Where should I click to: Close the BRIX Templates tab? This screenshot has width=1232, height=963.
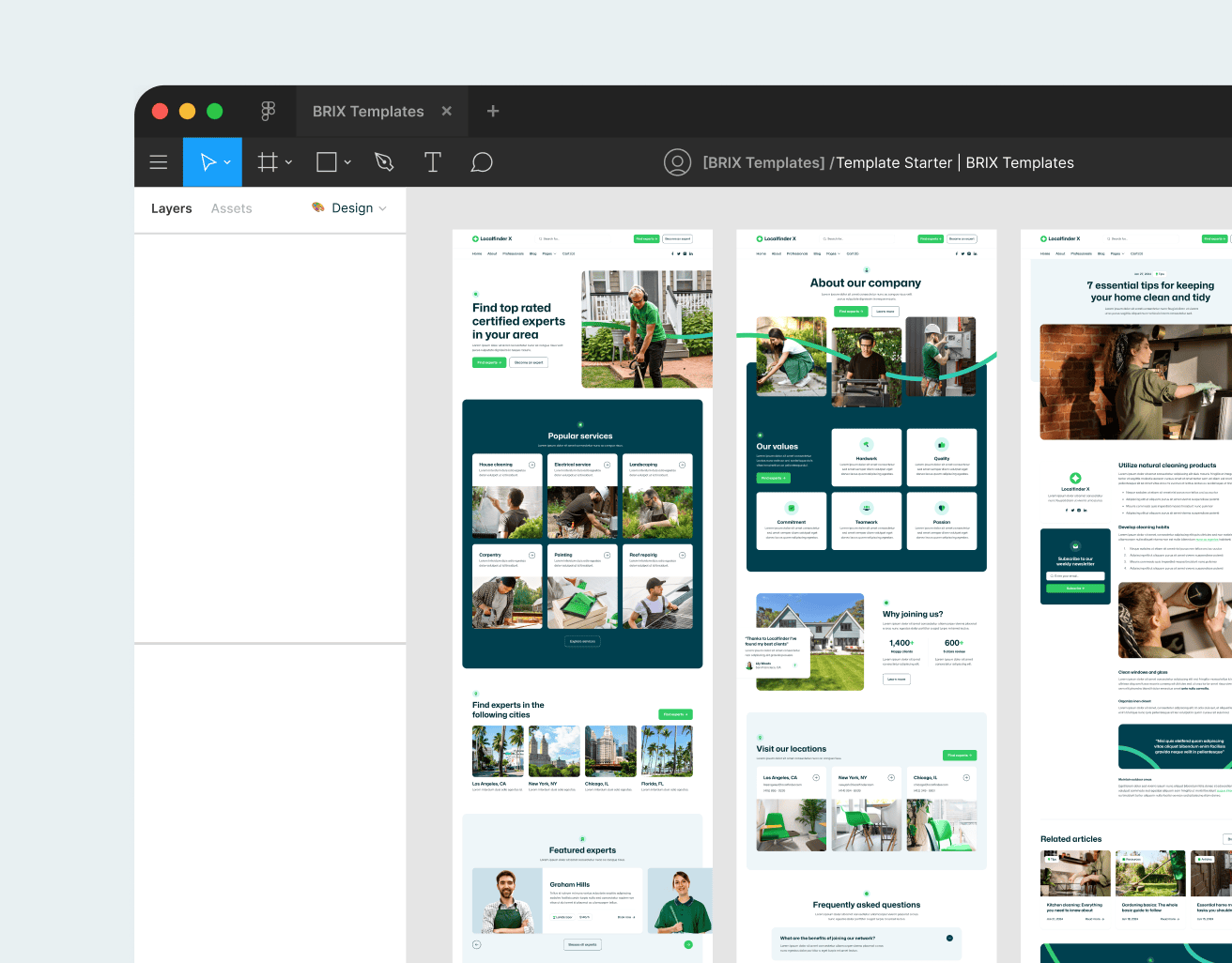(447, 111)
